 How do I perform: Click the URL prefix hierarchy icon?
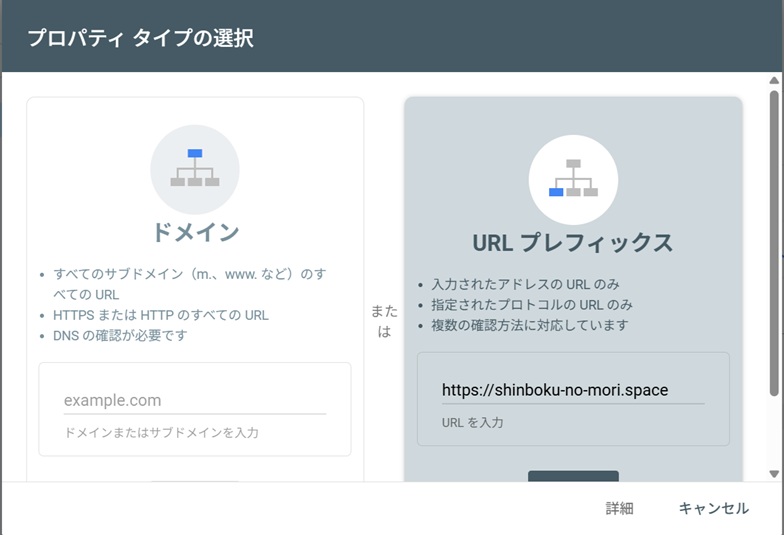pyautogui.click(x=573, y=179)
